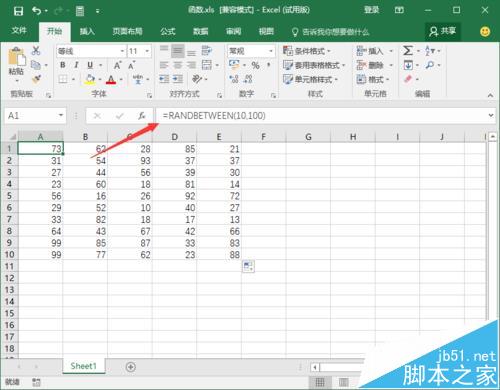
Task: Click the red font color swatch
Action: [111, 79]
